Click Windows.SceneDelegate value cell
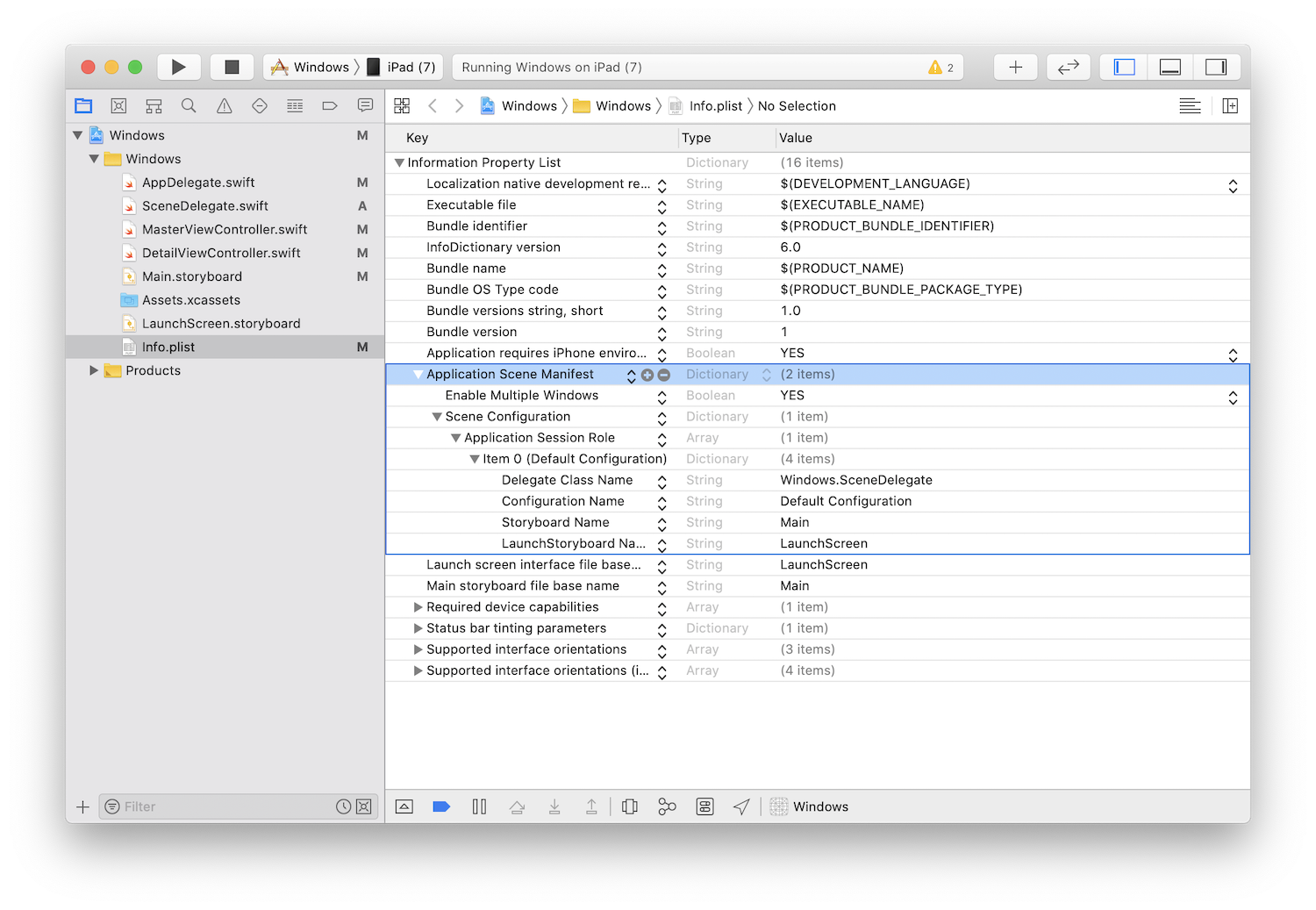Image resolution: width=1316 pixels, height=910 pixels. (1012, 480)
